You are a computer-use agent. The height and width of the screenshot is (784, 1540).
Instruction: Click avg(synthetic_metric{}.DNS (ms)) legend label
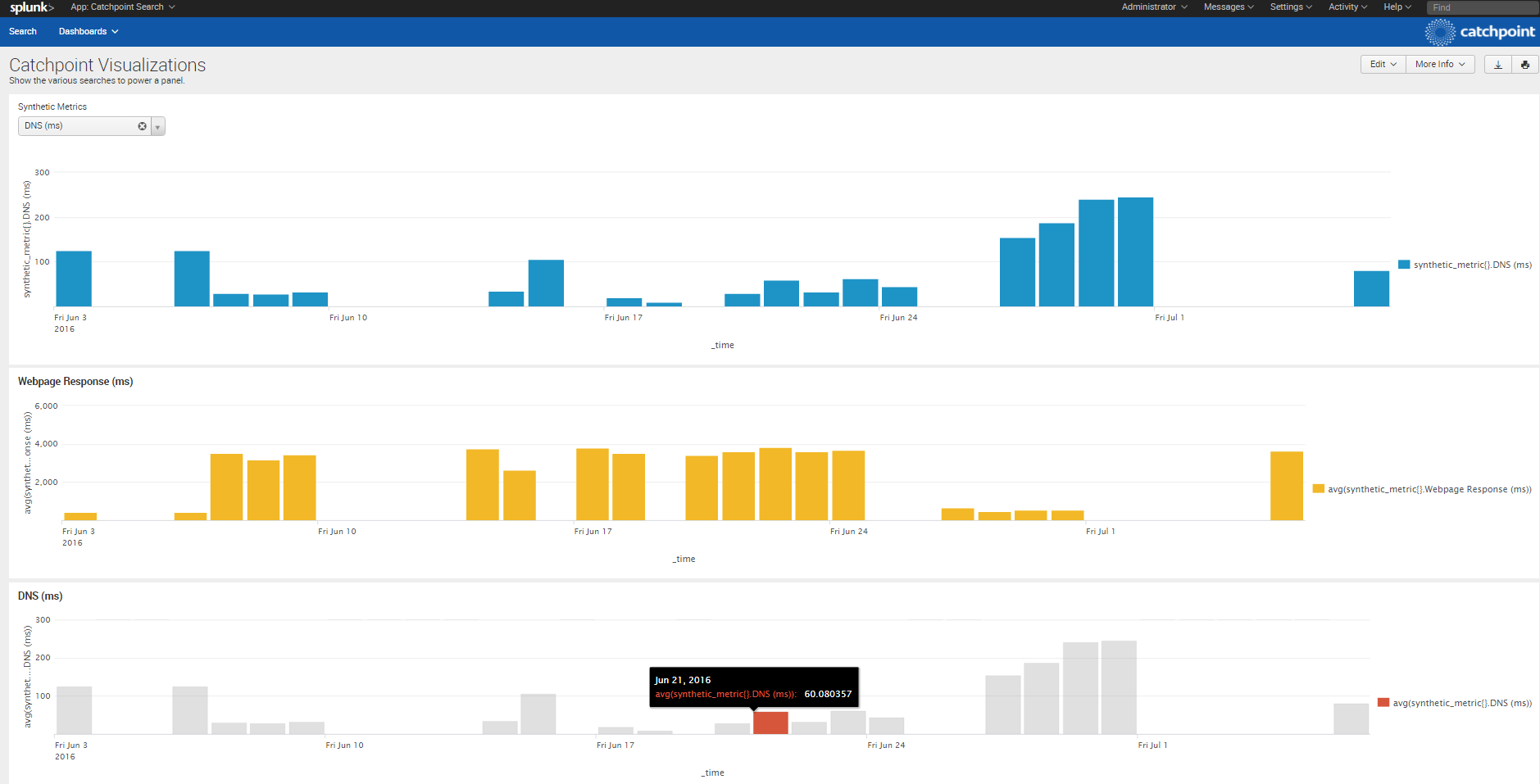click(x=1462, y=703)
